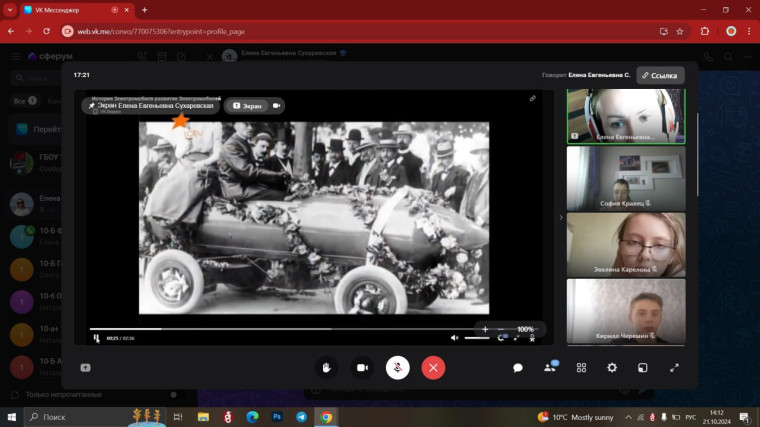Open File Explorer from taskbar

[x=203, y=417]
